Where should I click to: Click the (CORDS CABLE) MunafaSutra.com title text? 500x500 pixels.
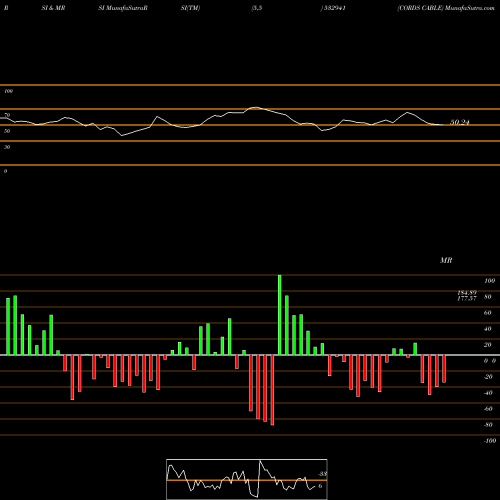446,8
